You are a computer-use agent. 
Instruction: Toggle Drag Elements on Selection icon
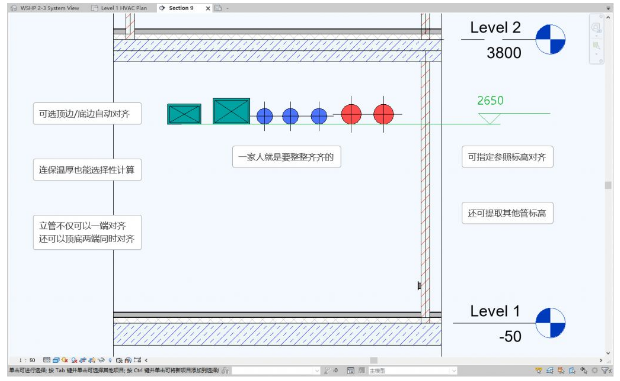[x=583, y=370]
